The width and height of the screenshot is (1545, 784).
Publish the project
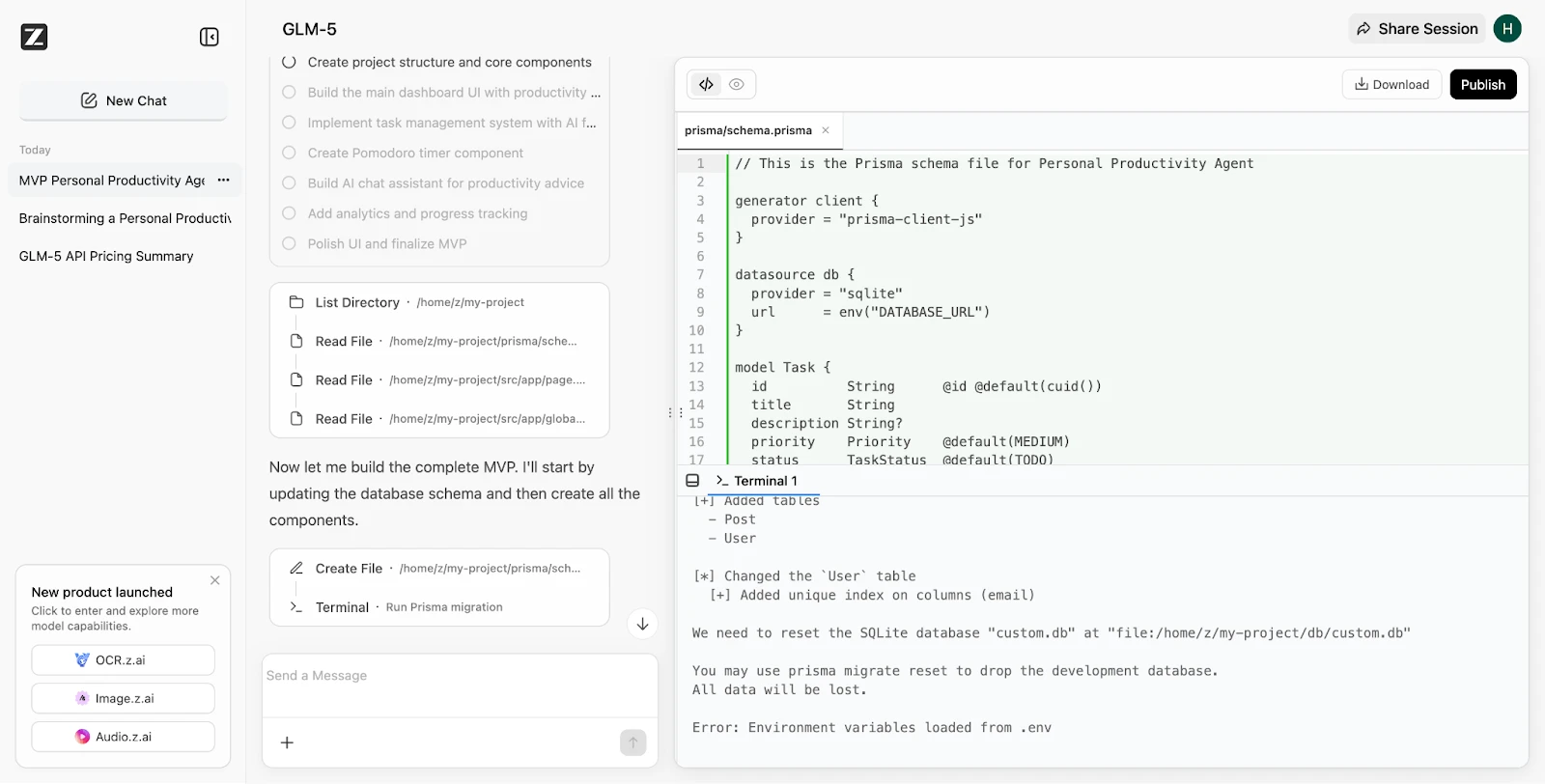pos(1483,85)
